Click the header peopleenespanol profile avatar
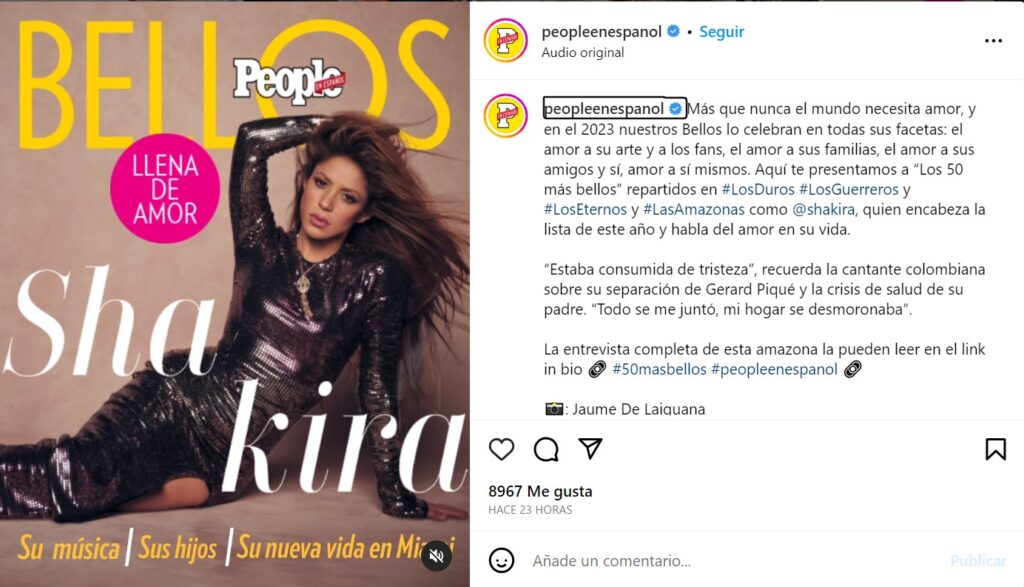The image size is (1024, 587). [x=505, y=40]
